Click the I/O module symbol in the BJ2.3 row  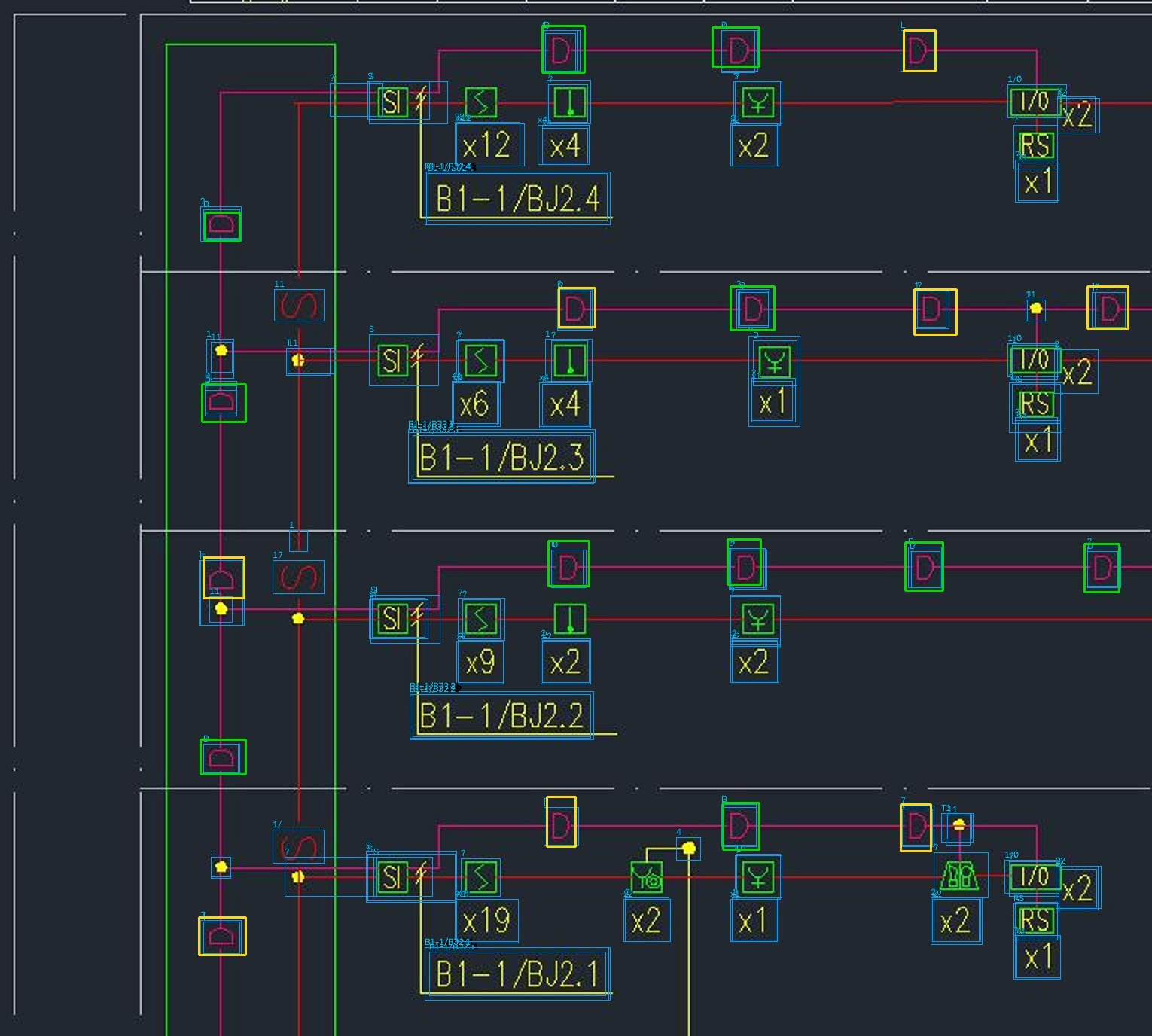1035,359
